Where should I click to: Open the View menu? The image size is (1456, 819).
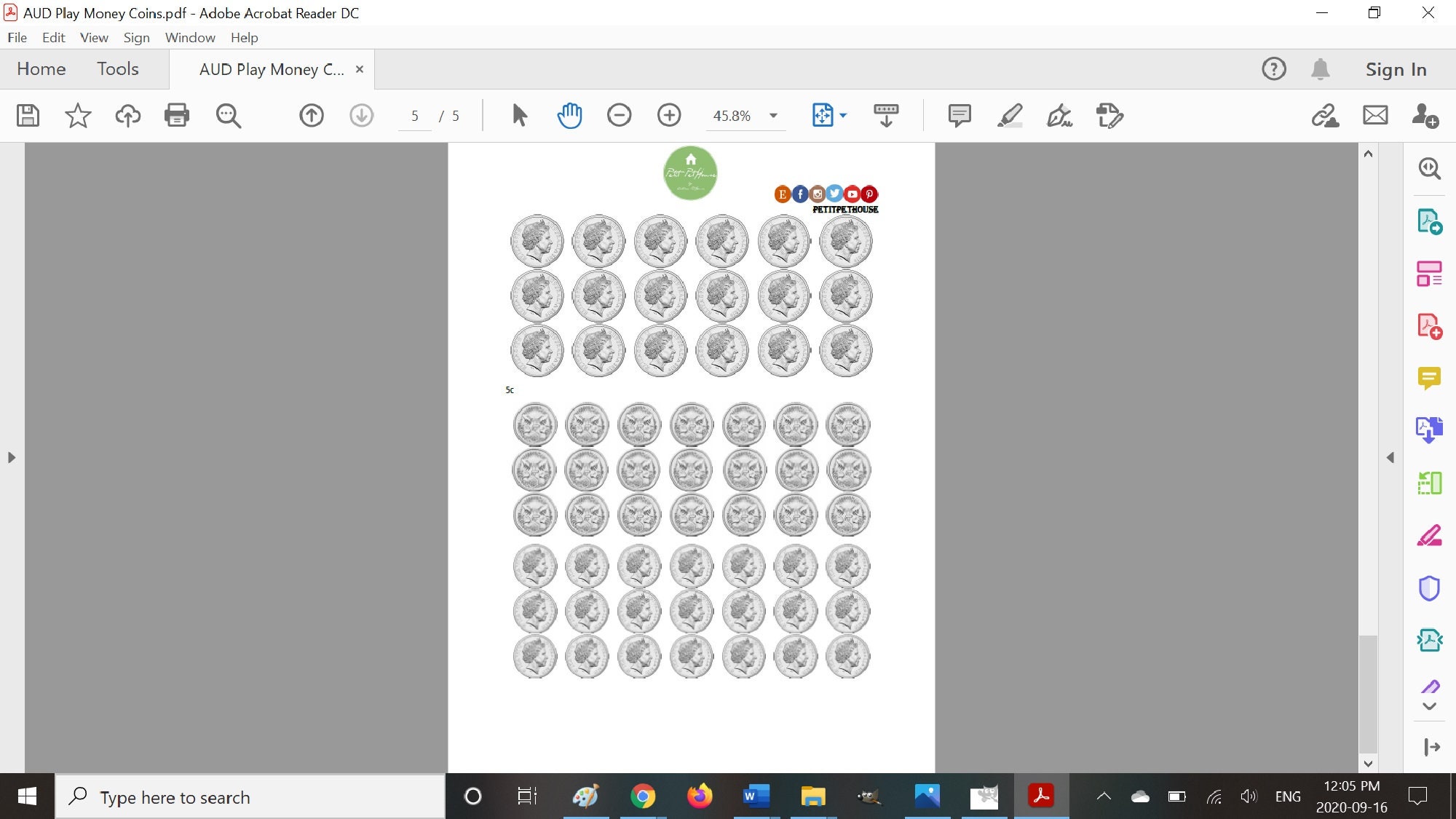point(94,37)
